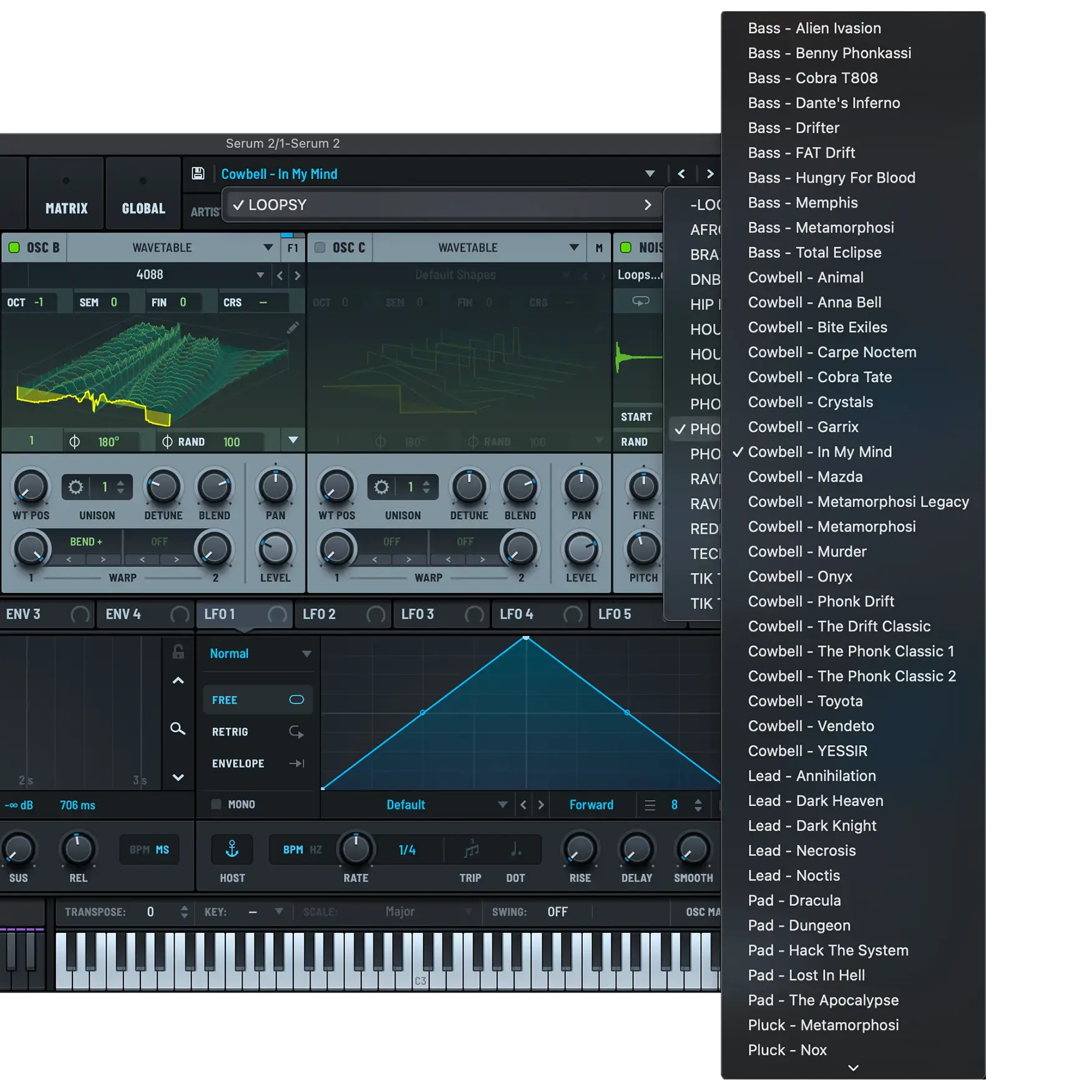The height and width of the screenshot is (1092, 1092).
Task: Switch to the LFO 2 tab
Action: click(319, 614)
